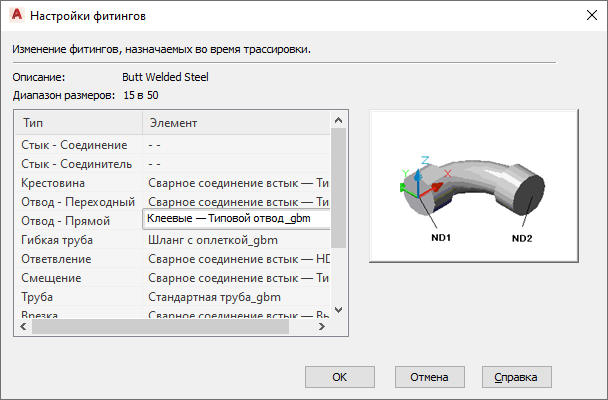The image size is (608, 400).
Task: Select the Стык - Соединение row
Action: (x=75, y=146)
